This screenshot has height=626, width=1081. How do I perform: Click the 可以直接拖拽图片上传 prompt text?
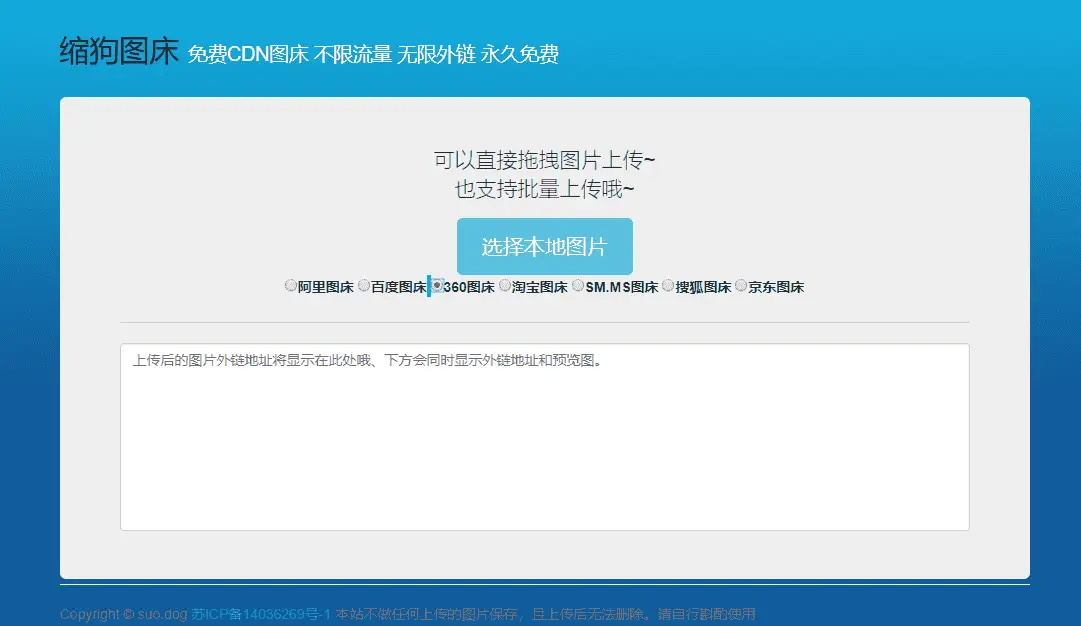[x=545, y=158]
